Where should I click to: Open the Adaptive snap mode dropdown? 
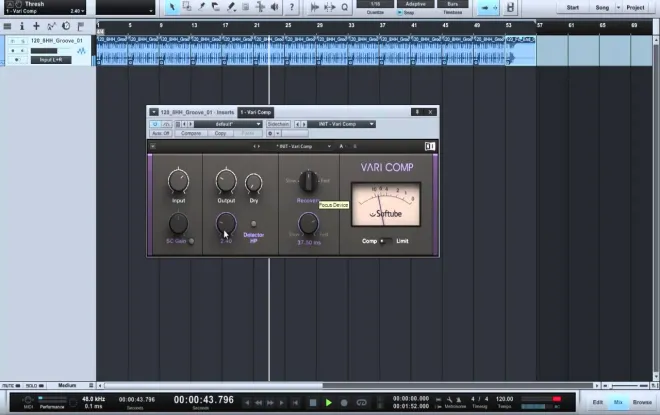click(415, 4)
